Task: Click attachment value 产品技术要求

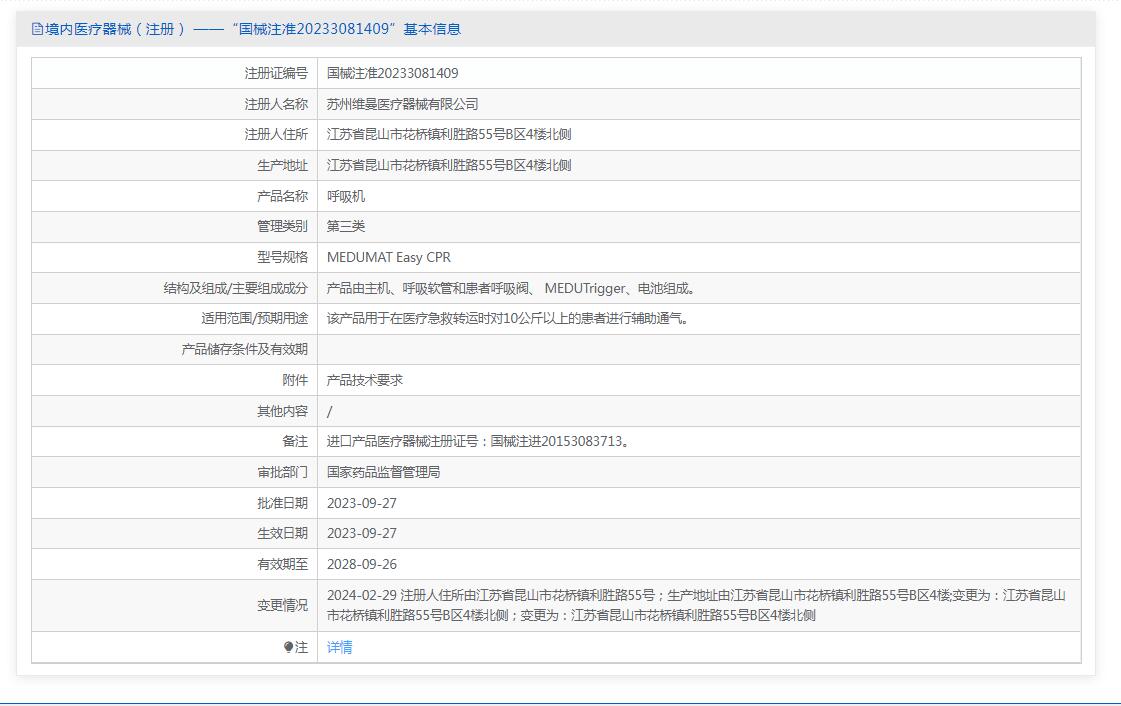Action: (365, 380)
